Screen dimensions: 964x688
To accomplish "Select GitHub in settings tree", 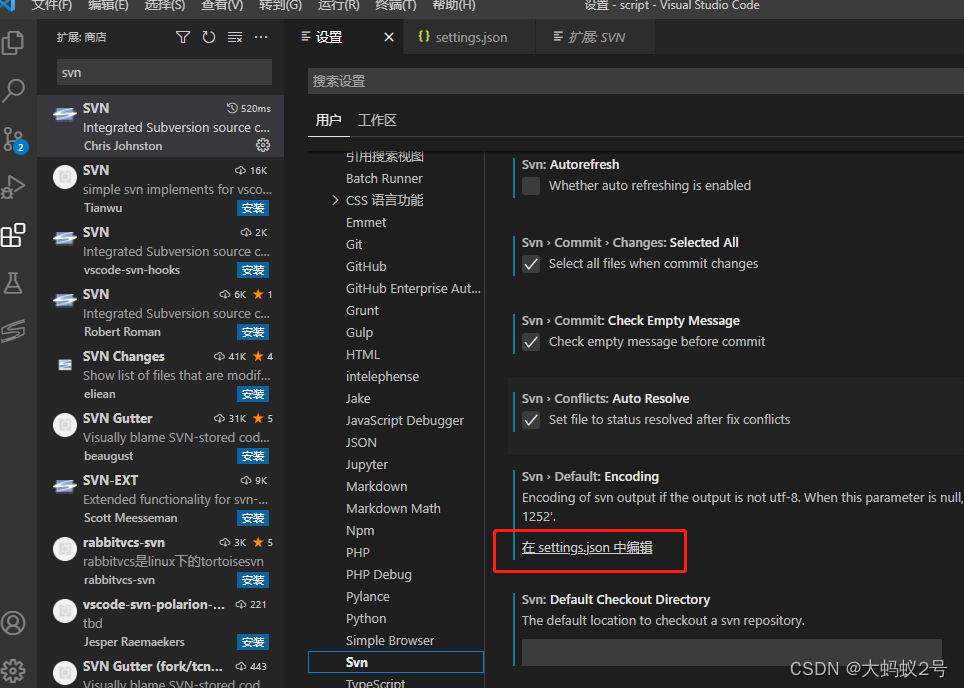I will click(x=366, y=267).
